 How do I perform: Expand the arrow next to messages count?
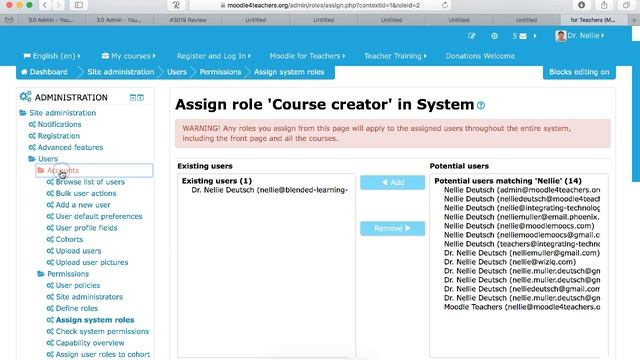pyautogui.click(x=535, y=36)
